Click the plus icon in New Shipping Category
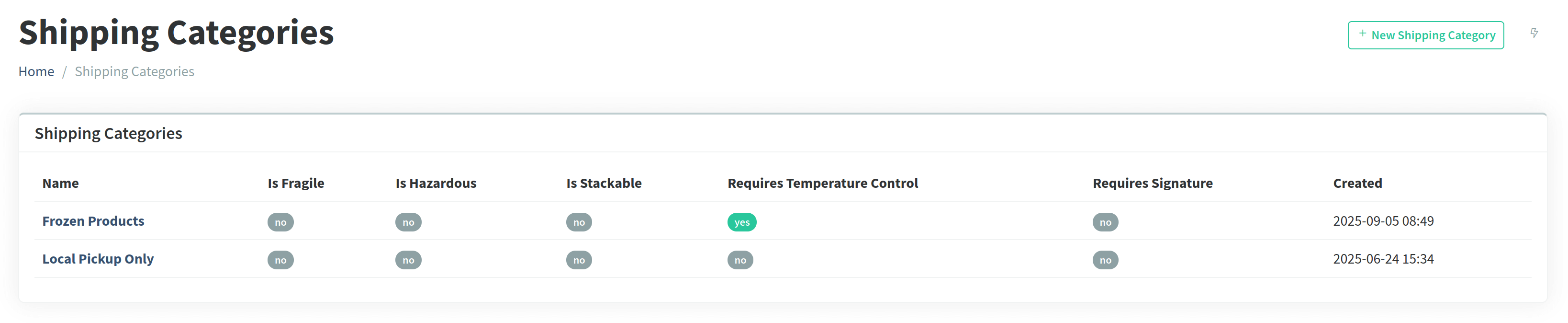 pyautogui.click(x=1362, y=34)
